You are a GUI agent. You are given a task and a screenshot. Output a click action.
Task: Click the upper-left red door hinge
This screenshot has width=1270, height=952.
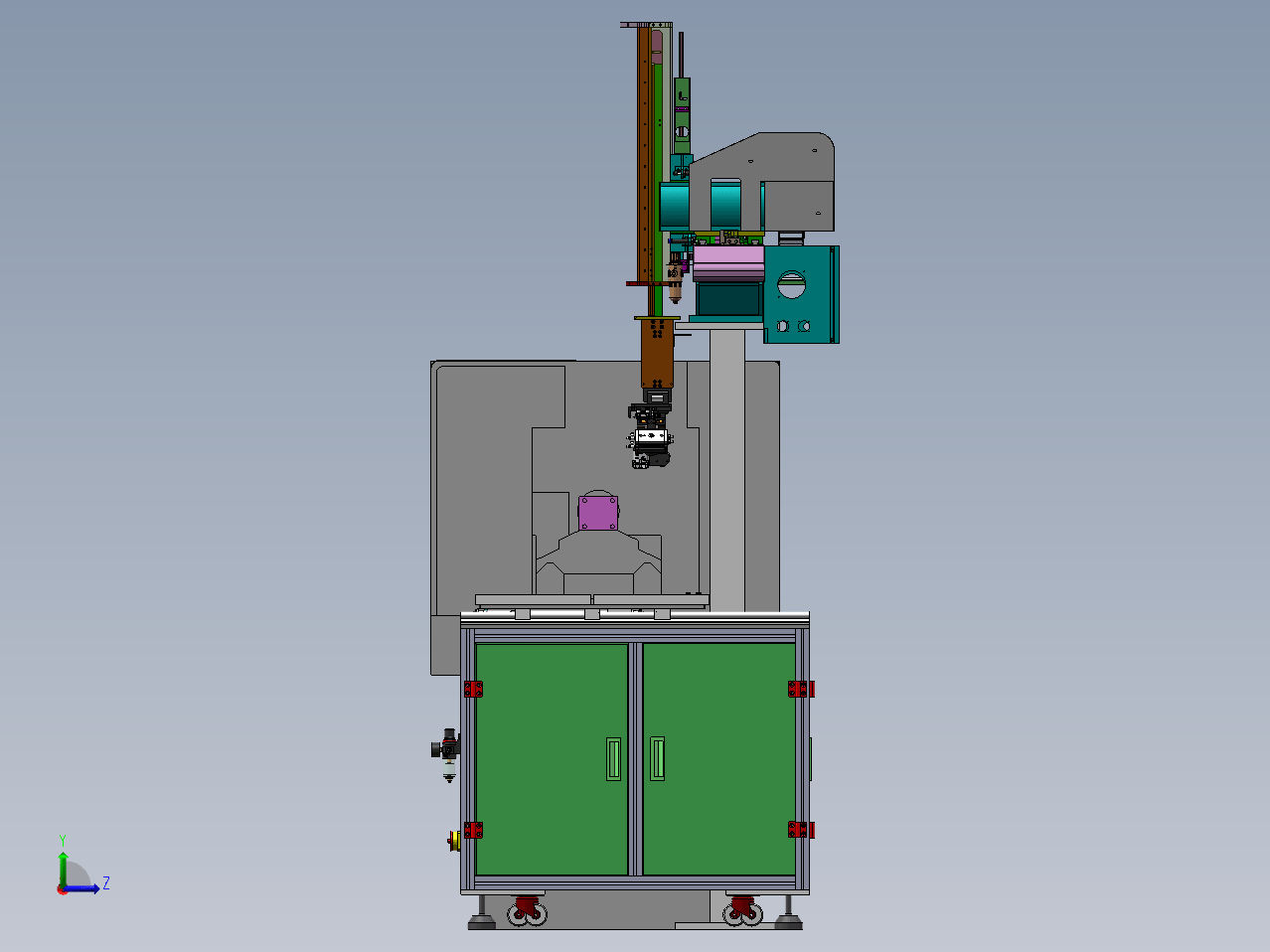click(473, 689)
